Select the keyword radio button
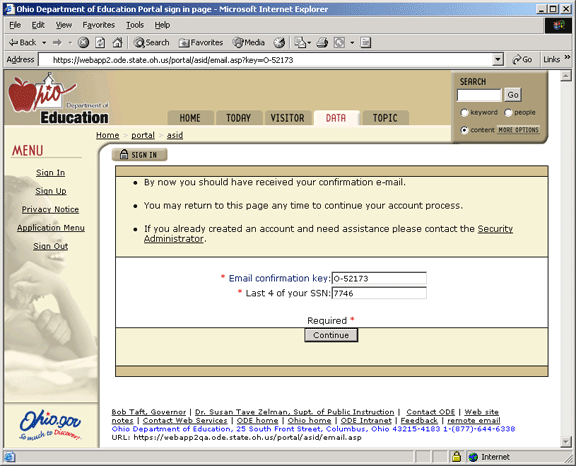The width and height of the screenshot is (576, 466). [464, 112]
